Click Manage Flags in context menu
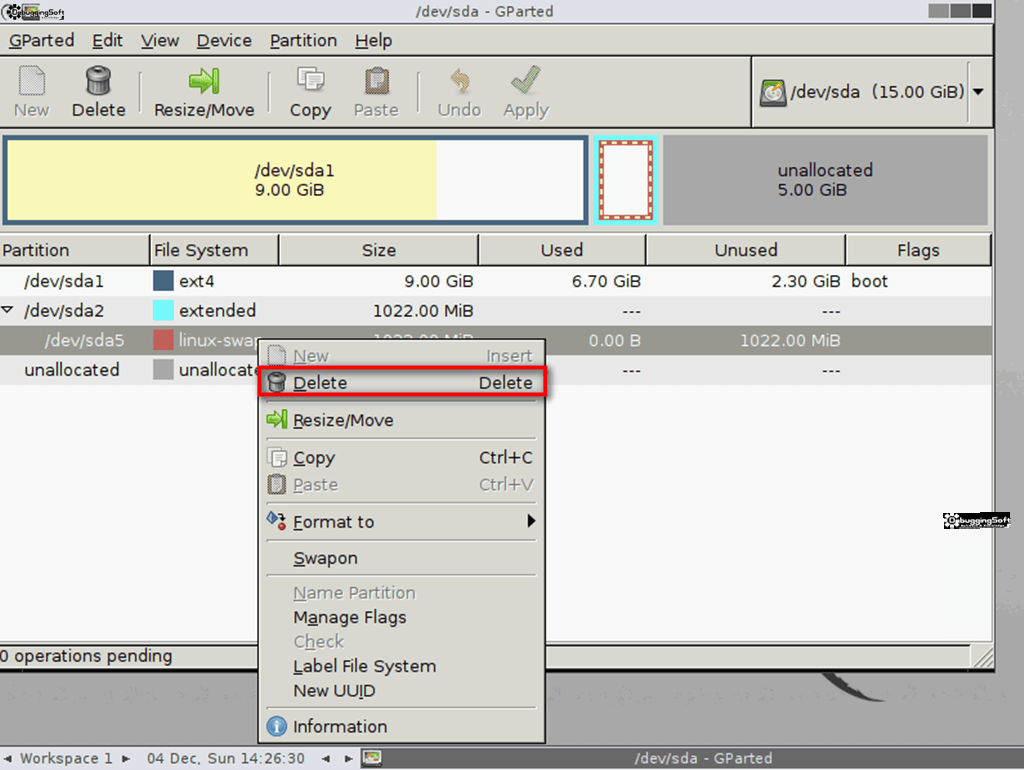 click(349, 618)
